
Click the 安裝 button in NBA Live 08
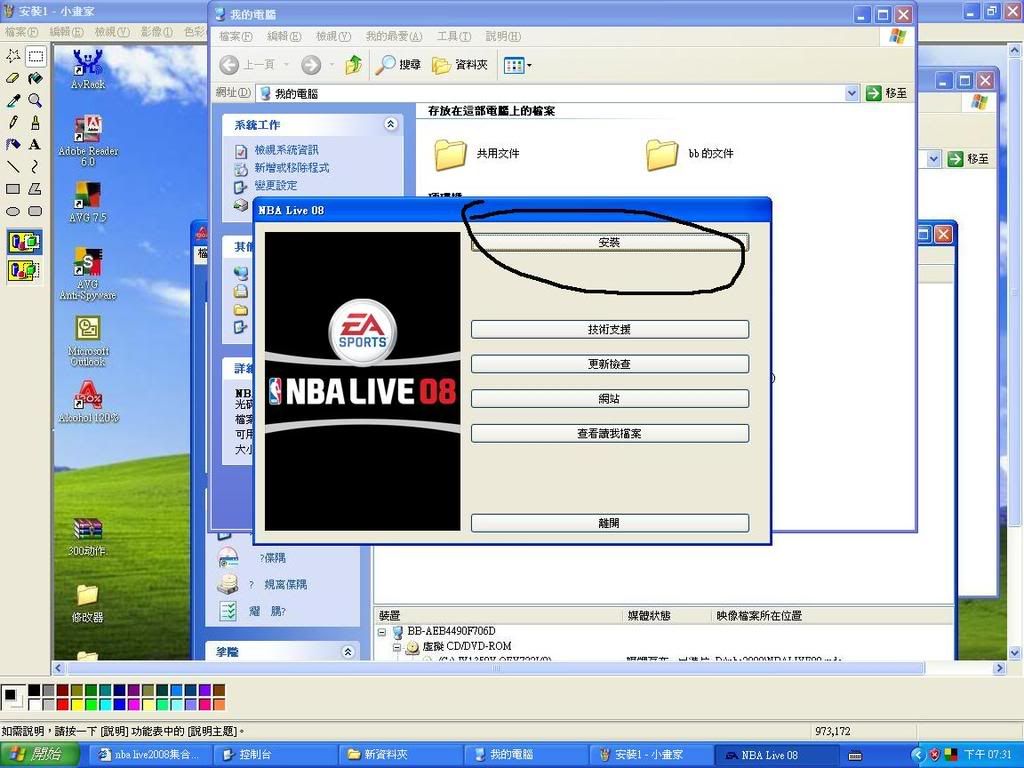coord(609,242)
